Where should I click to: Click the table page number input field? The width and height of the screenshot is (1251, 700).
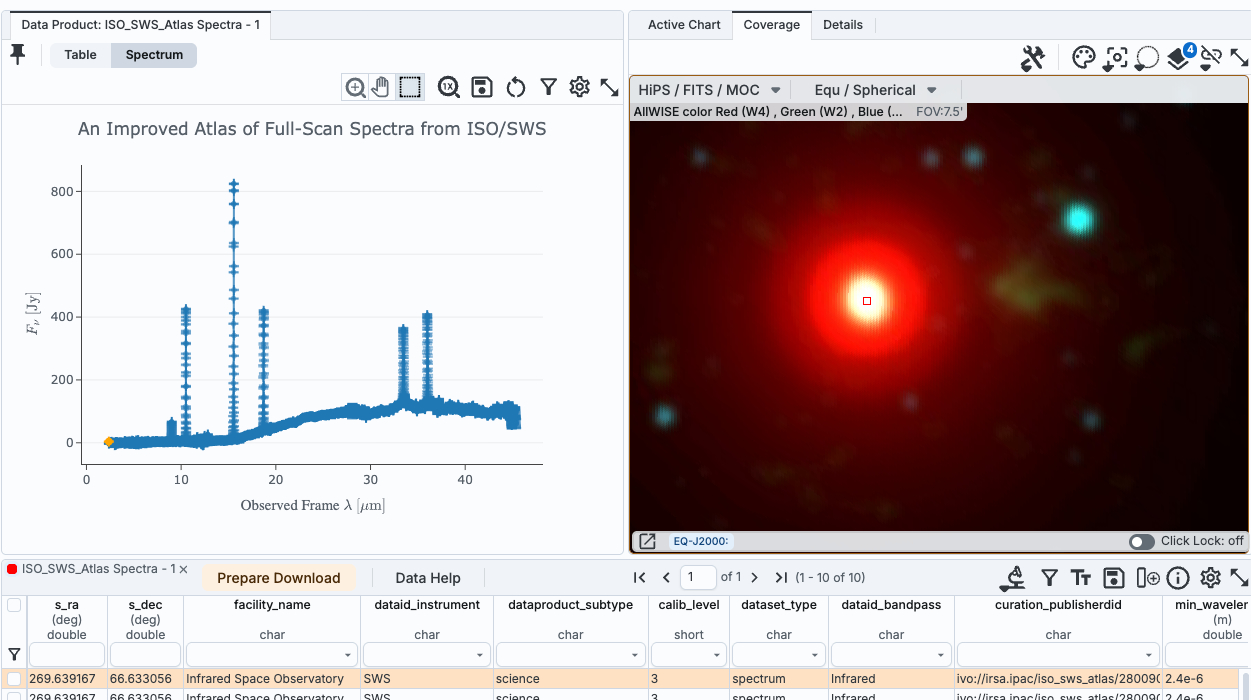click(698, 577)
